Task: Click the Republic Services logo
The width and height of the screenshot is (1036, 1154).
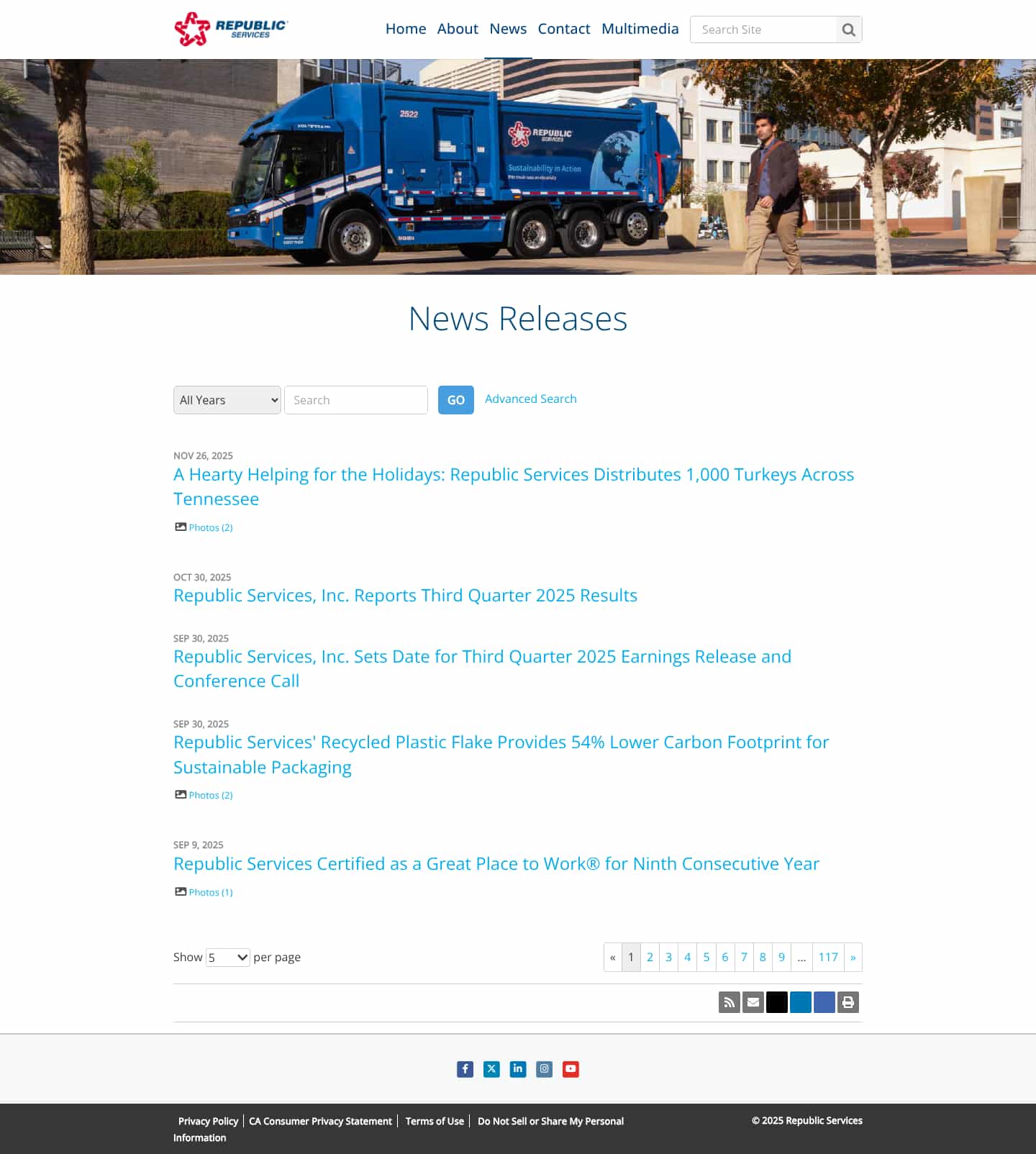Action: pos(231,29)
